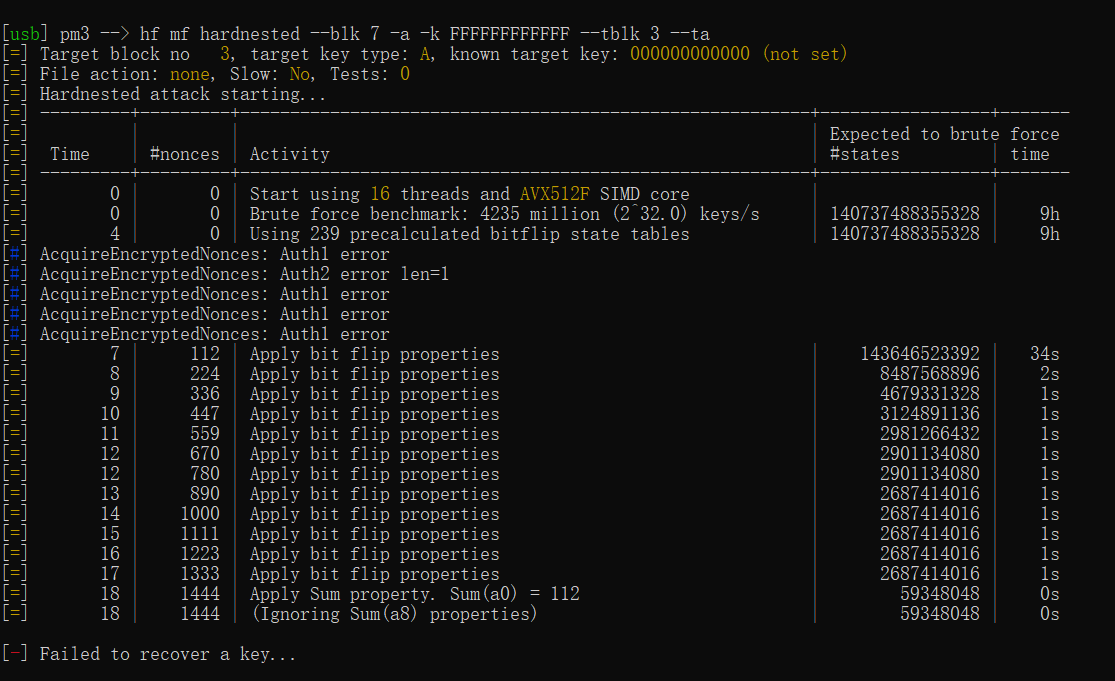Click the Hardnested attack starting line
This screenshot has height=681, width=1115.
pyautogui.click(x=183, y=94)
